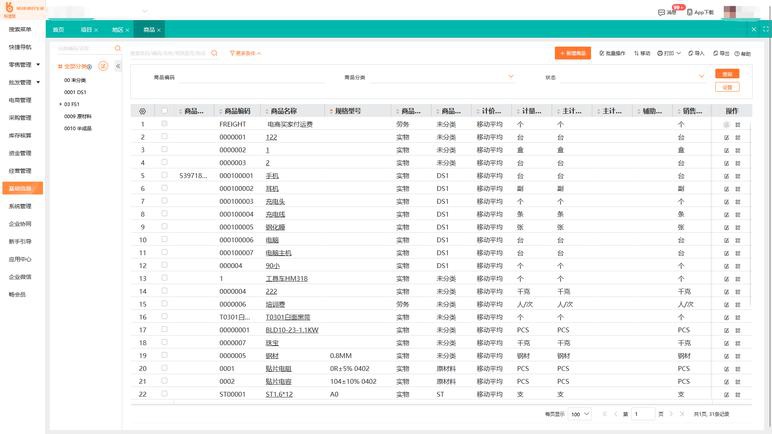Select 0009 原材料 category in tree
Screen dimensions: 772x434
(78, 116)
